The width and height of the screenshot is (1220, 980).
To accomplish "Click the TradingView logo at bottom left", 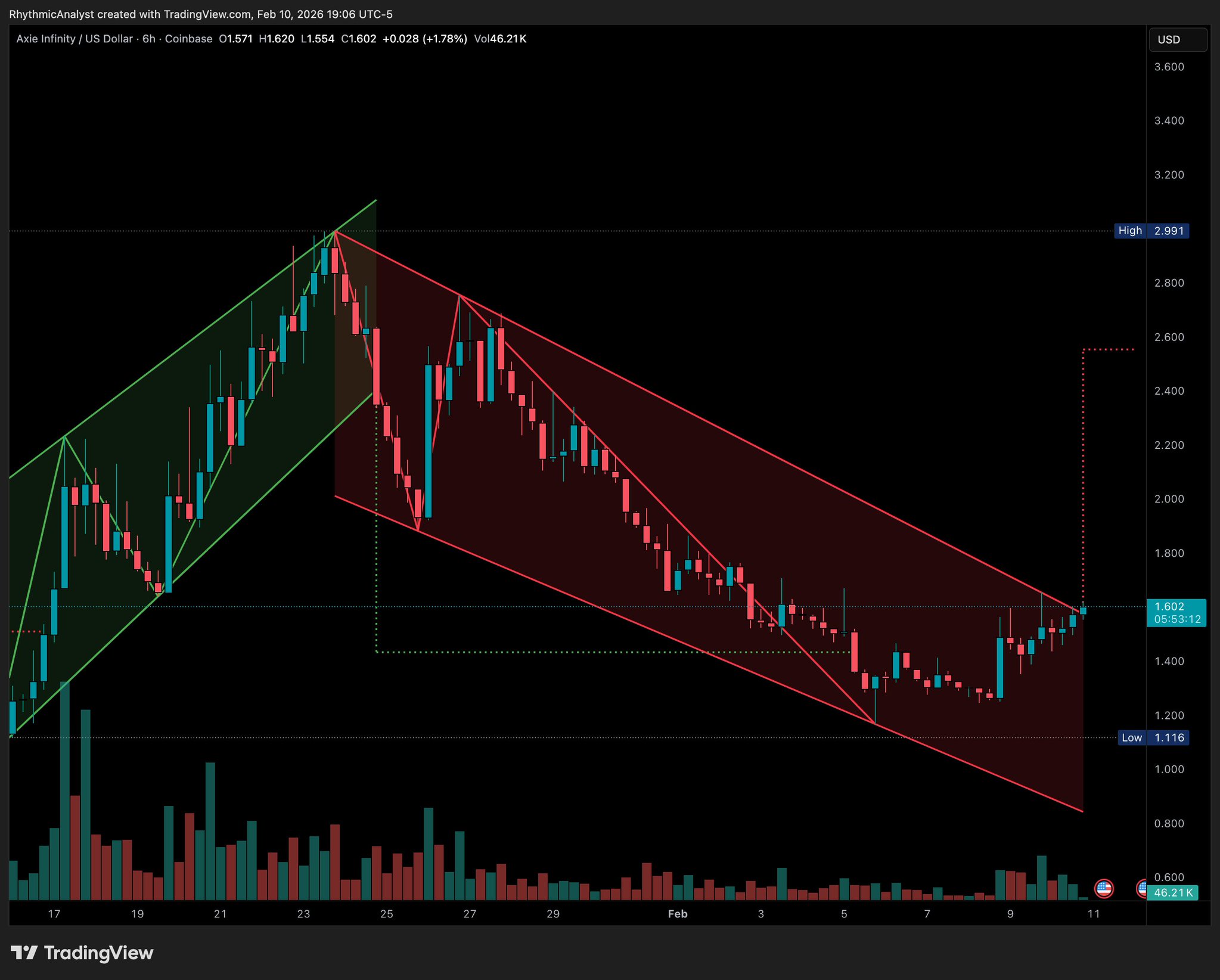I will 82,953.
